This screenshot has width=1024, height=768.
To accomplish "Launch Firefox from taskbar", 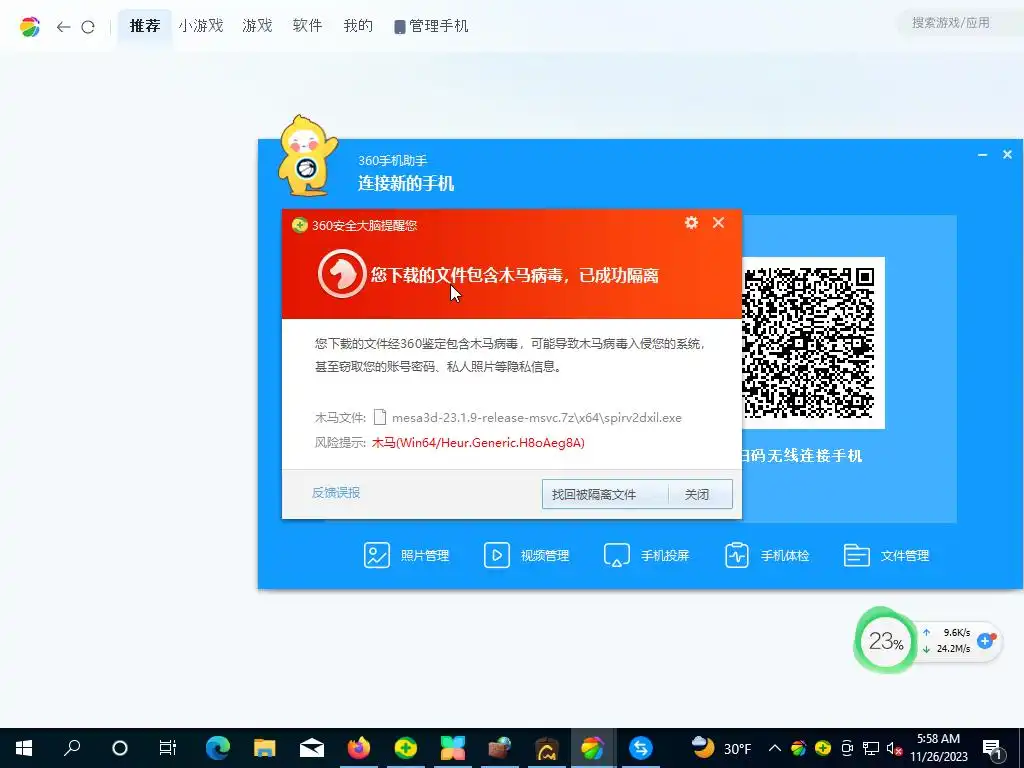I will point(359,748).
